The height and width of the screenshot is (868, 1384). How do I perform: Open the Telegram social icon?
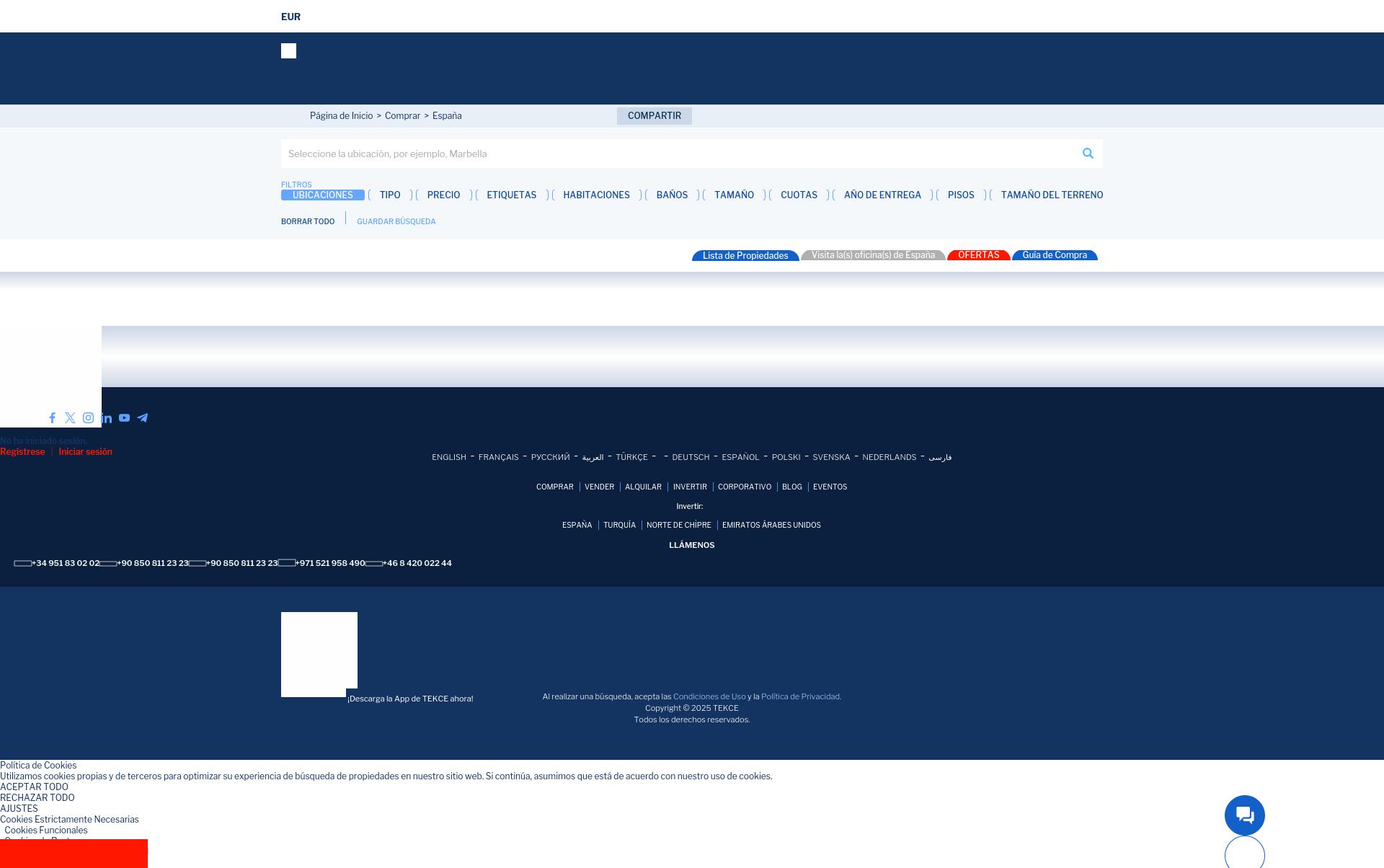coord(143,418)
